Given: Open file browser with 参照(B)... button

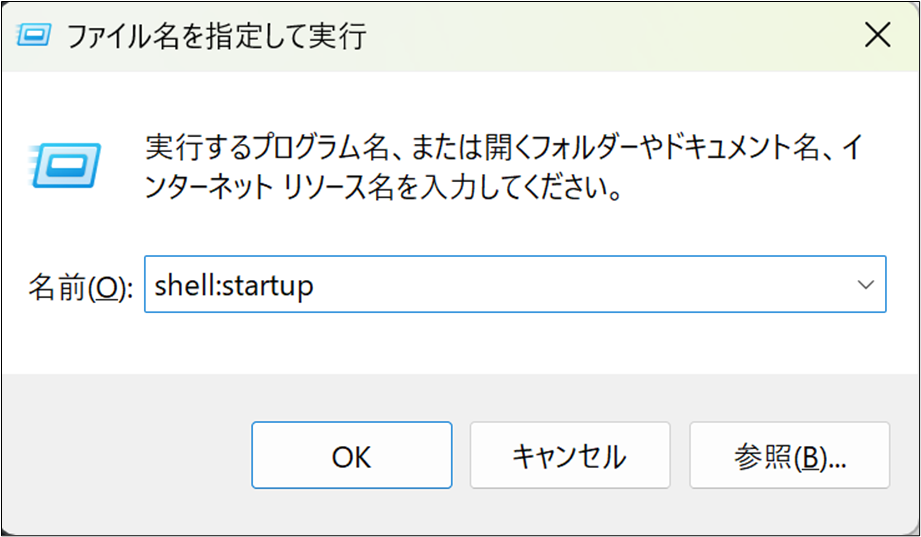Looking at the screenshot, I should click(x=789, y=457).
